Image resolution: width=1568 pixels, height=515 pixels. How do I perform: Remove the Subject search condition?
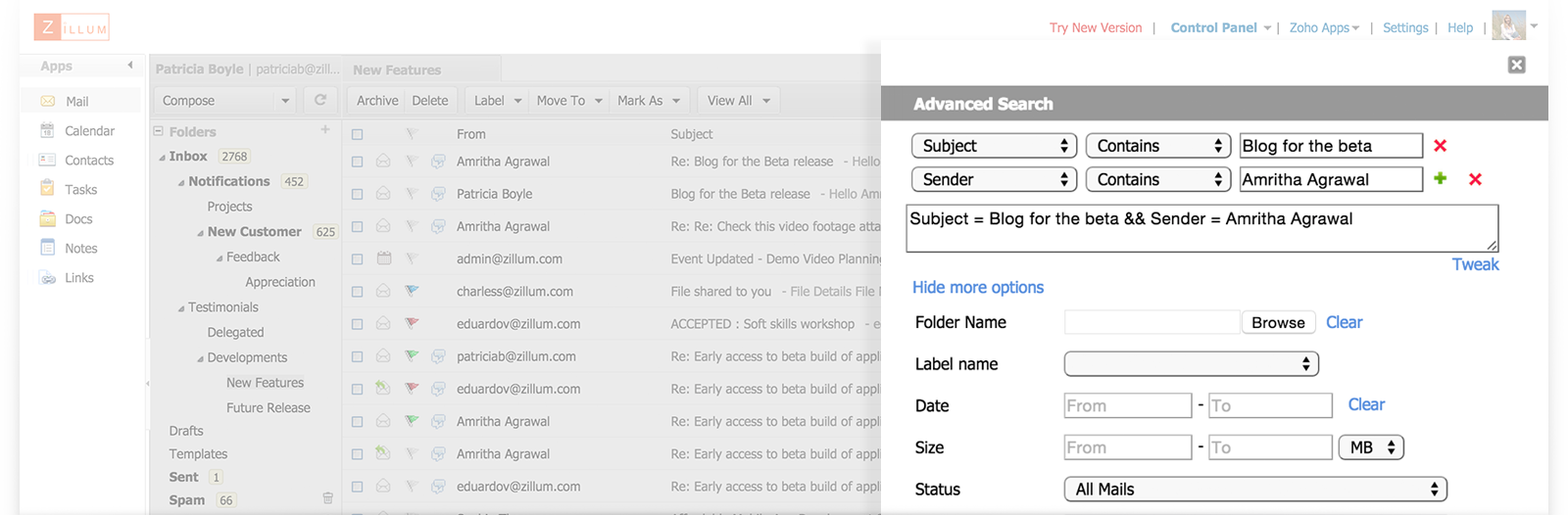pos(1440,146)
